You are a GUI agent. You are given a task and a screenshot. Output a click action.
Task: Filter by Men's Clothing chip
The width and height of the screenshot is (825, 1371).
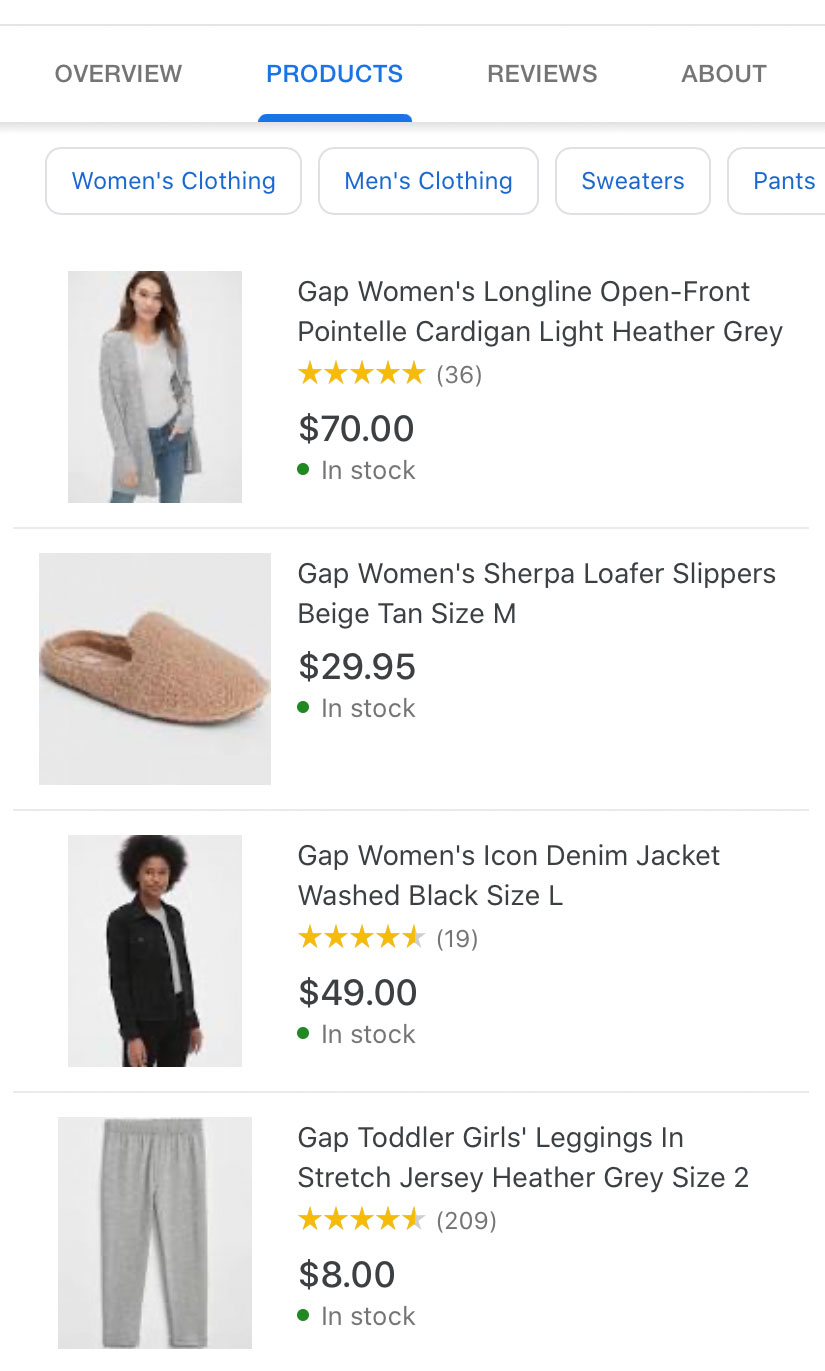click(428, 181)
